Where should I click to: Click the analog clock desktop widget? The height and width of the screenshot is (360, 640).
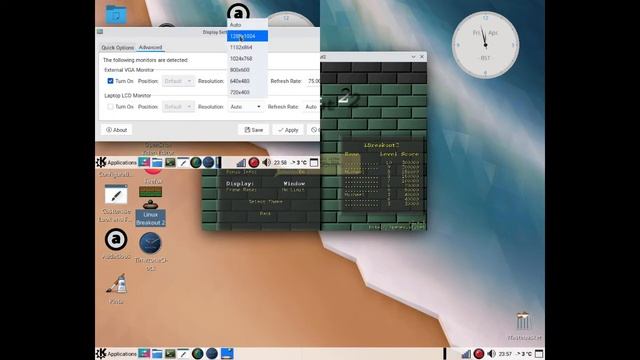coord(485,45)
